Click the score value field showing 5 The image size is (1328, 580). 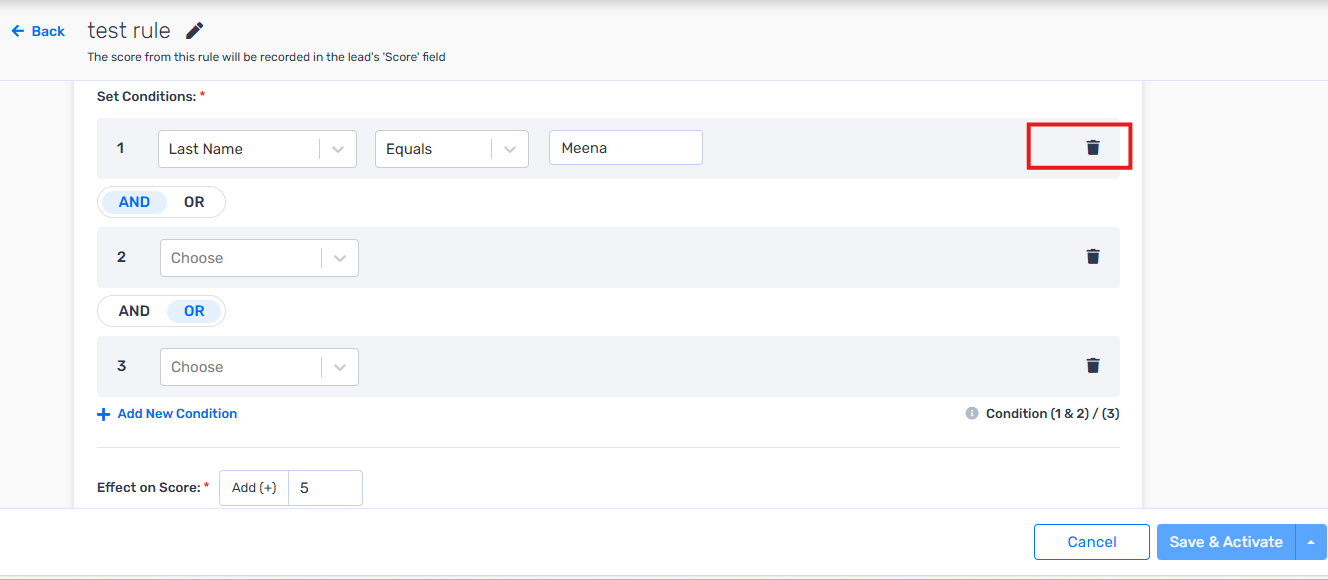coord(326,488)
